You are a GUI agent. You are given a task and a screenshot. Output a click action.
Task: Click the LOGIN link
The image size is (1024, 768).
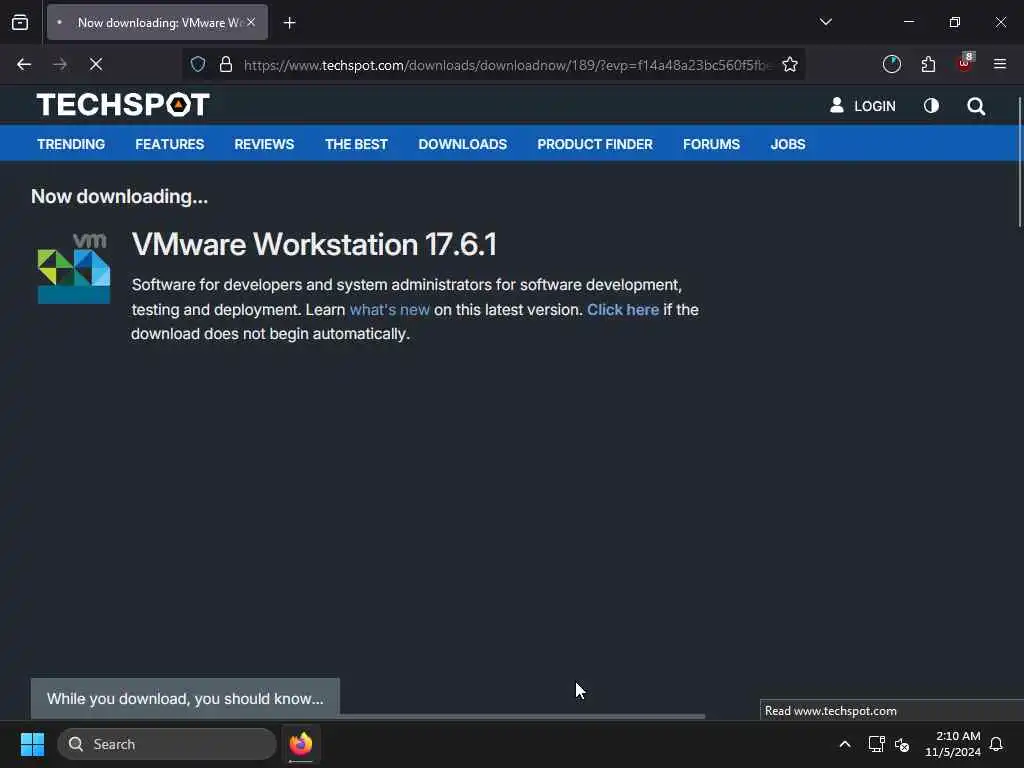point(874,106)
